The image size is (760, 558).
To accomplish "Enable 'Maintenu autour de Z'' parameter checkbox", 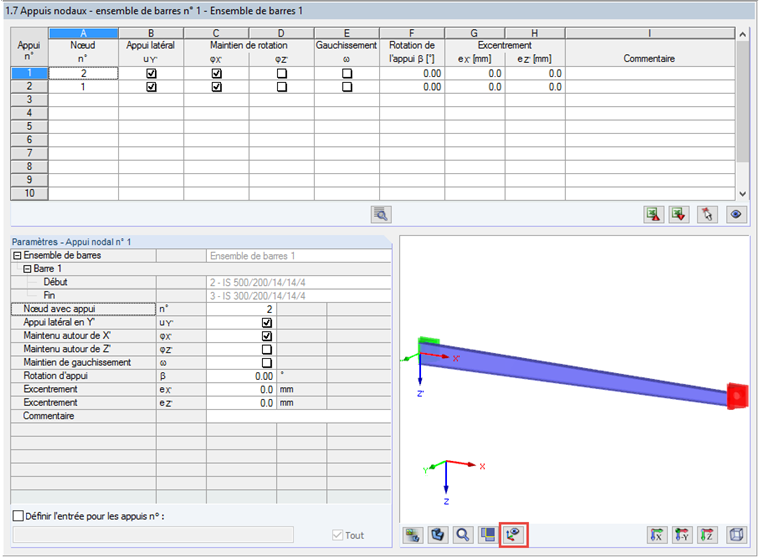I will pyautogui.click(x=267, y=349).
